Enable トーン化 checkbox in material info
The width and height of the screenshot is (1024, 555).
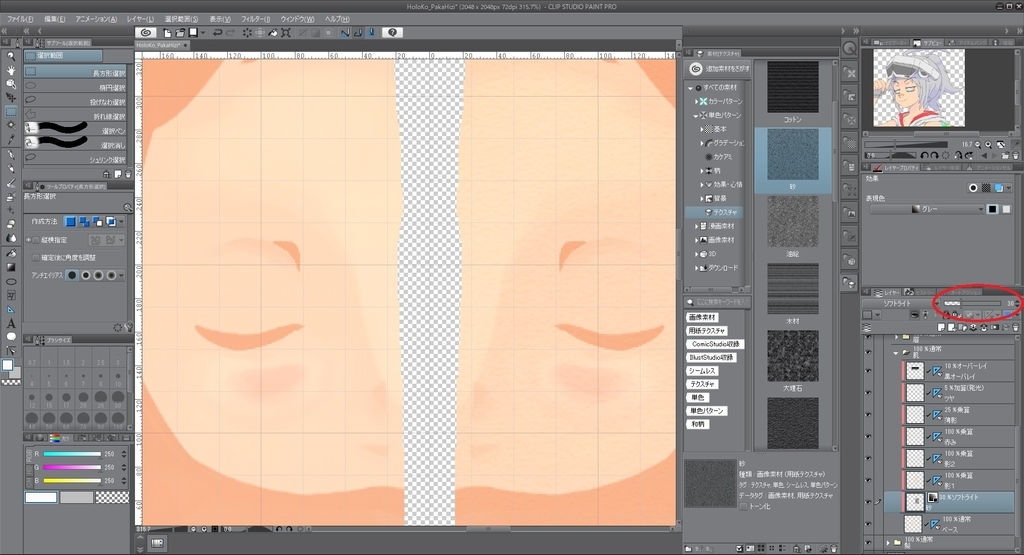coord(744,506)
